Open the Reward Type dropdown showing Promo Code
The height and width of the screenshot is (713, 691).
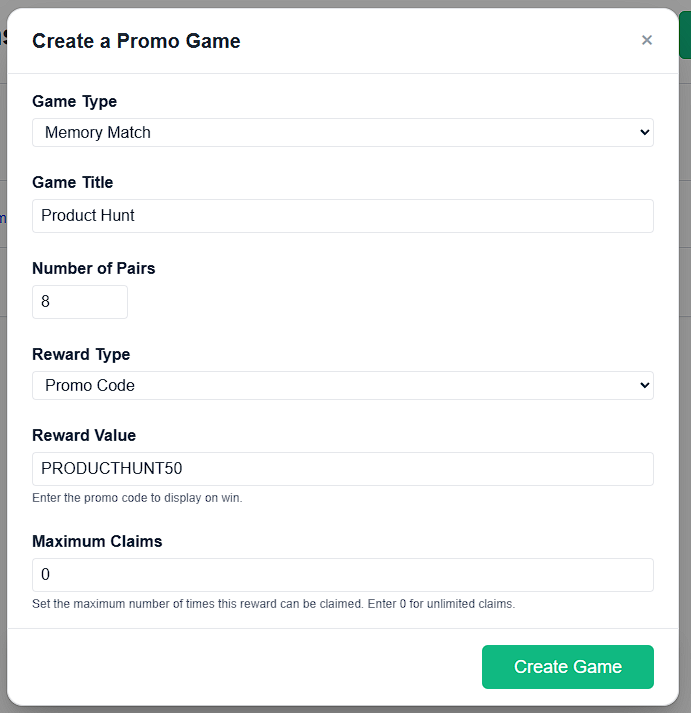[343, 386]
